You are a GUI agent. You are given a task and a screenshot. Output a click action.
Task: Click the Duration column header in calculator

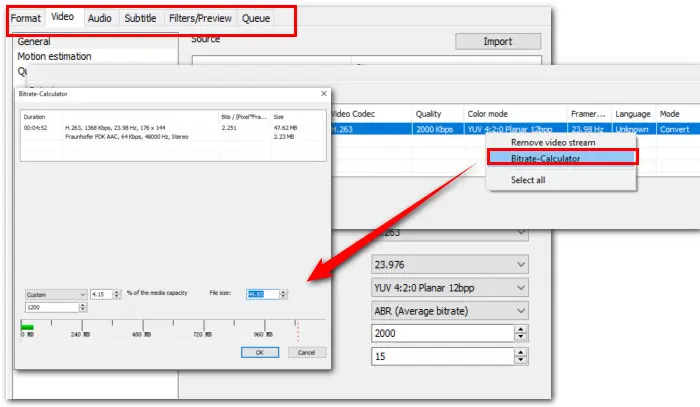[x=42, y=117]
